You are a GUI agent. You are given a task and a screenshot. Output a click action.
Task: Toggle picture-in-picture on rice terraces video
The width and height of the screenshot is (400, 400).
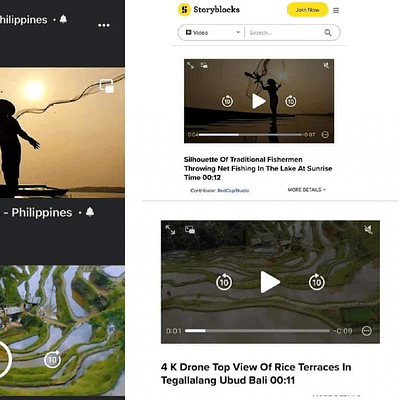190,230
